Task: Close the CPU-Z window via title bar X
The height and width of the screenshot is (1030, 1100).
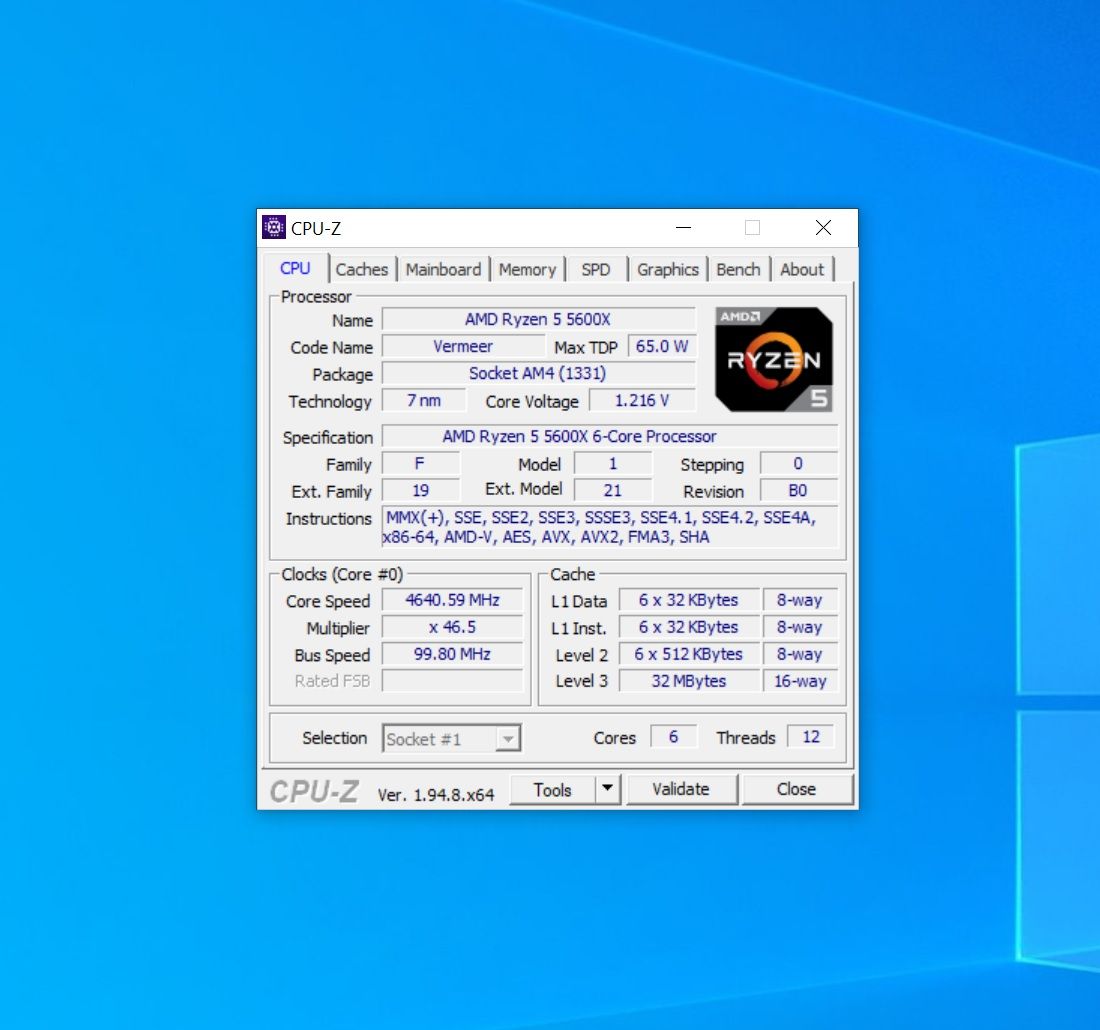Action: click(824, 227)
